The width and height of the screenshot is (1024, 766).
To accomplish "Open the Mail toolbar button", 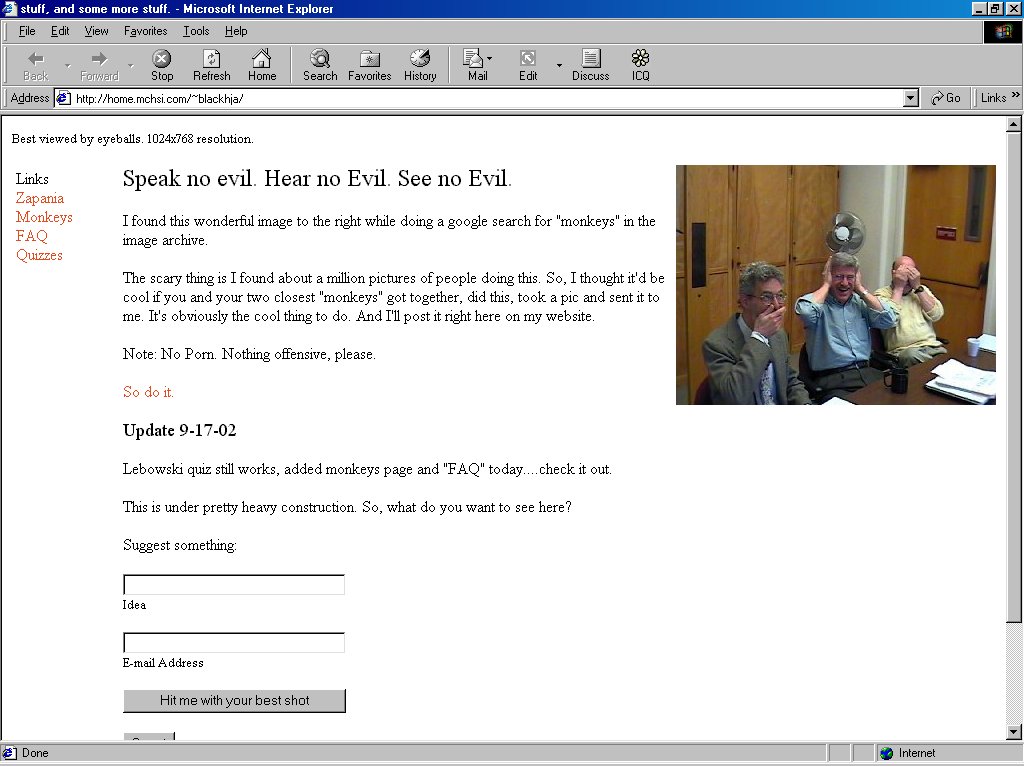I will (x=474, y=65).
